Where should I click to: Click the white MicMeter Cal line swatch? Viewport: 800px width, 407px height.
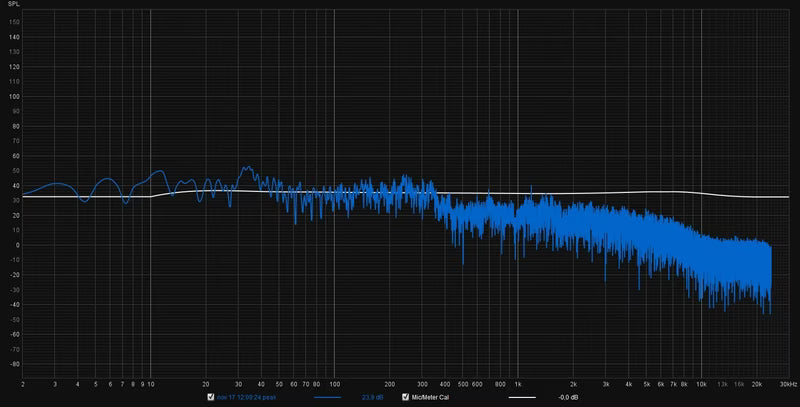click(x=522, y=397)
